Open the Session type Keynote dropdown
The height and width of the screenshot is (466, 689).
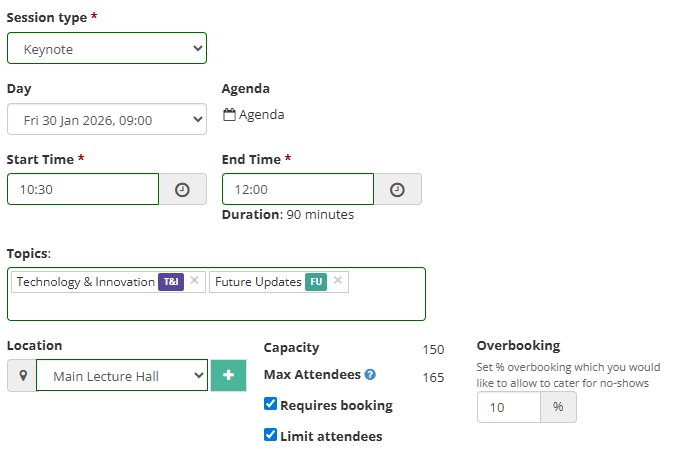click(107, 48)
